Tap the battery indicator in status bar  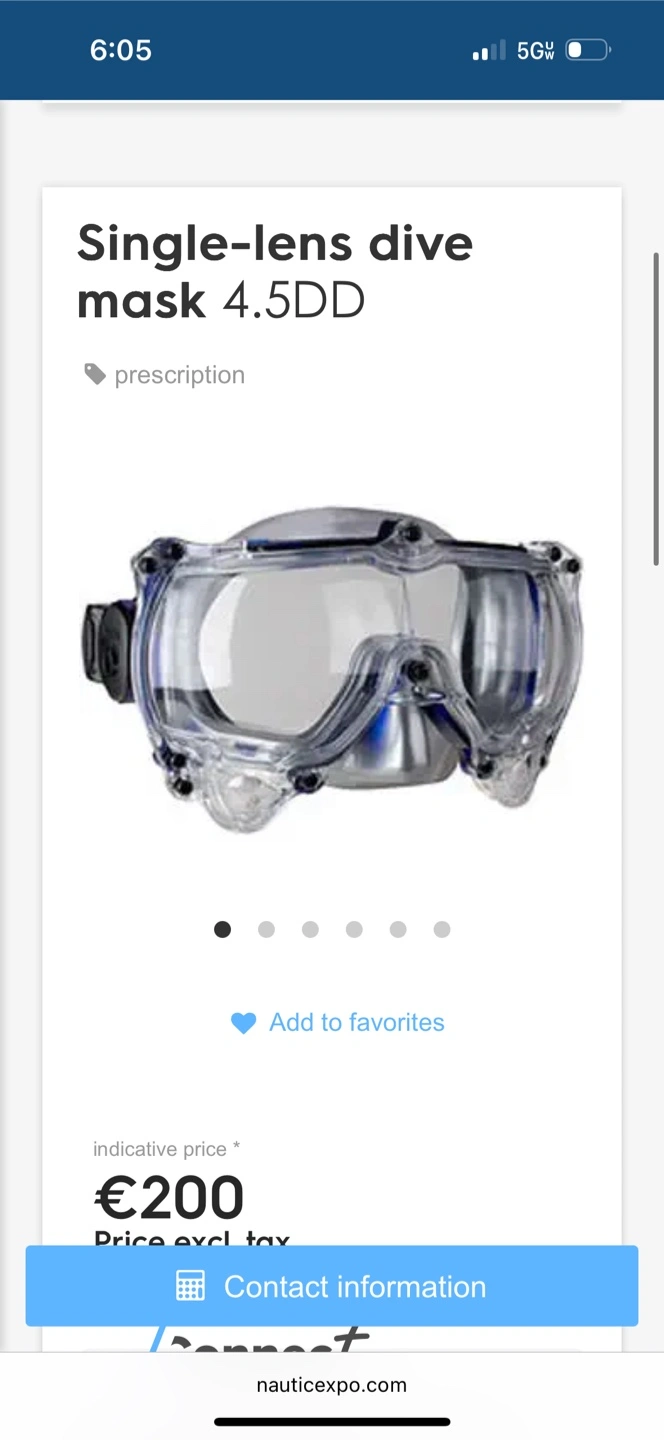click(588, 50)
